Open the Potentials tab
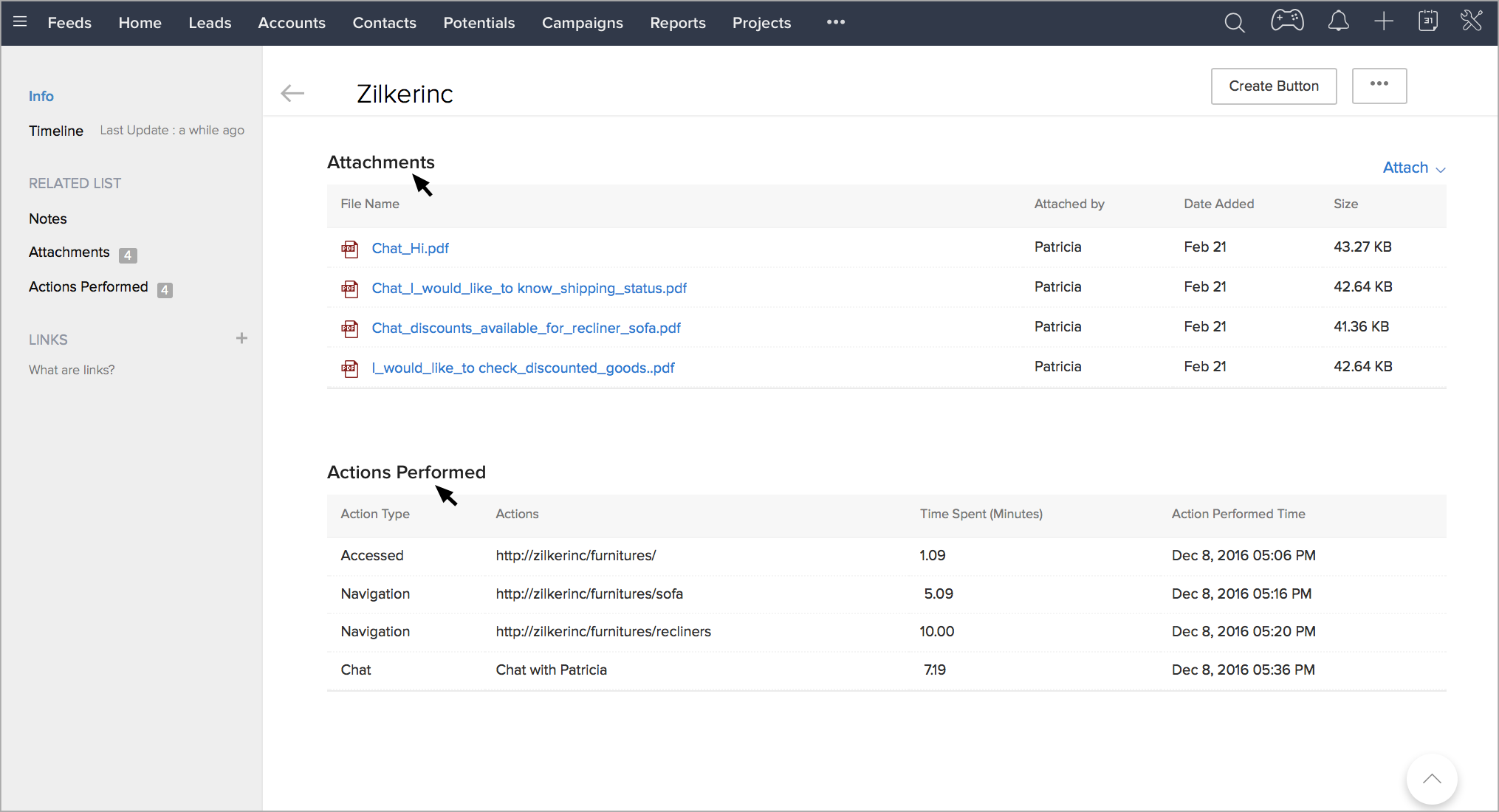The width and height of the screenshot is (1499, 812). 478,23
